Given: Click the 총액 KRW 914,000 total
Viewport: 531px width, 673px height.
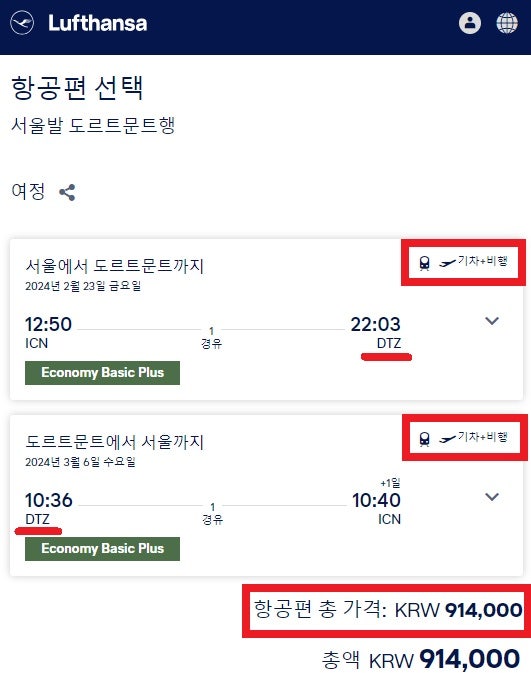Looking at the screenshot, I should tap(421, 659).
